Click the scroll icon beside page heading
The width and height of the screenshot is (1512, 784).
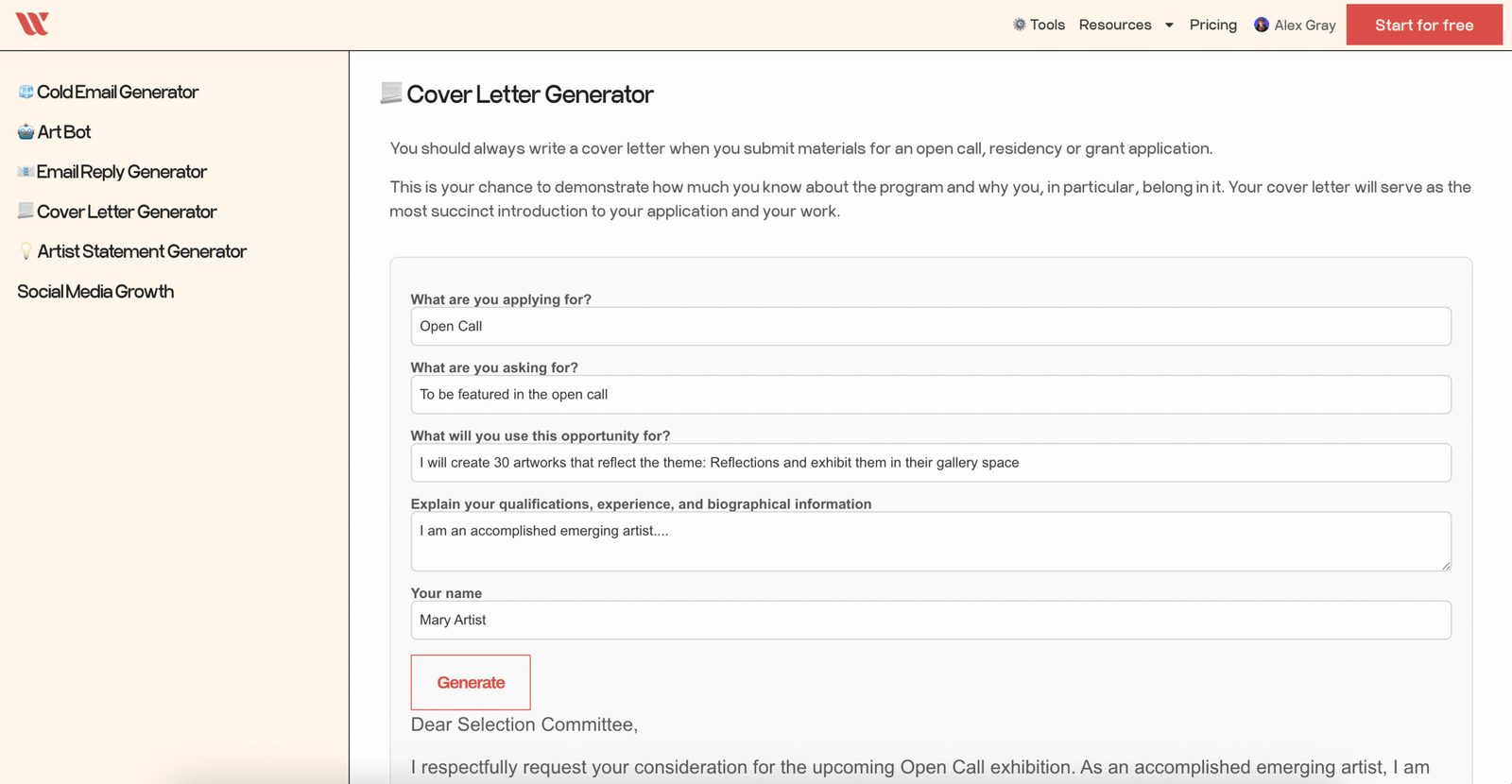pos(390,93)
